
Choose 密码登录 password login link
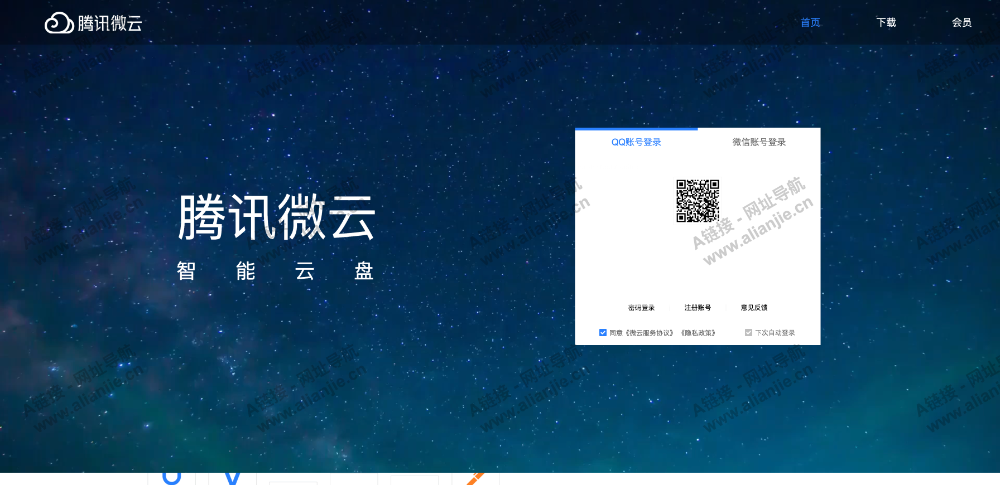tap(641, 308)
